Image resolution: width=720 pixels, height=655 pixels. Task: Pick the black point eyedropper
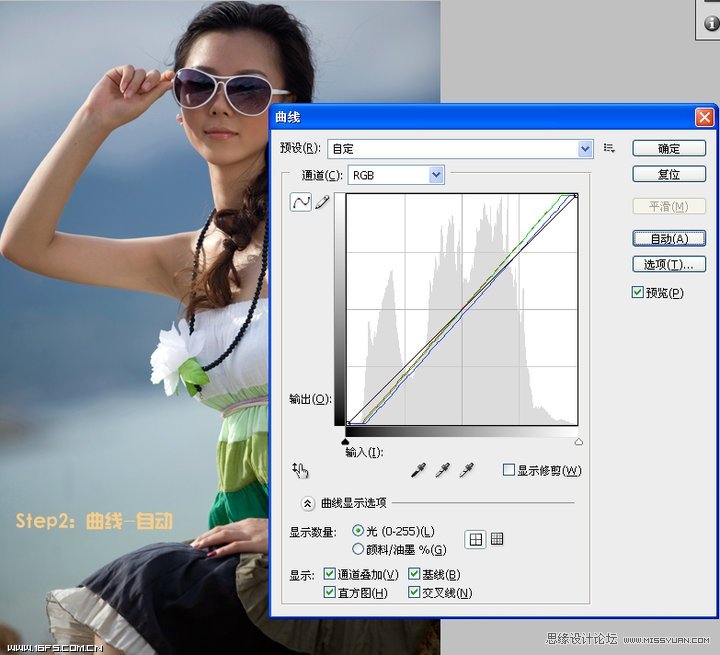[x=418, y=470]
